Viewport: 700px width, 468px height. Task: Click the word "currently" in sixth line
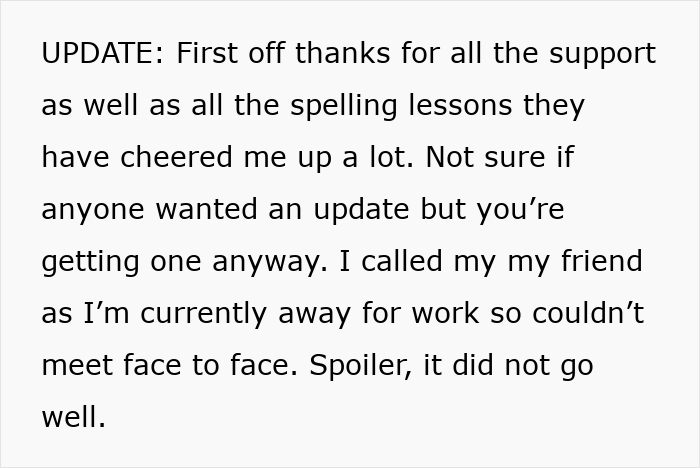(203, 315)
